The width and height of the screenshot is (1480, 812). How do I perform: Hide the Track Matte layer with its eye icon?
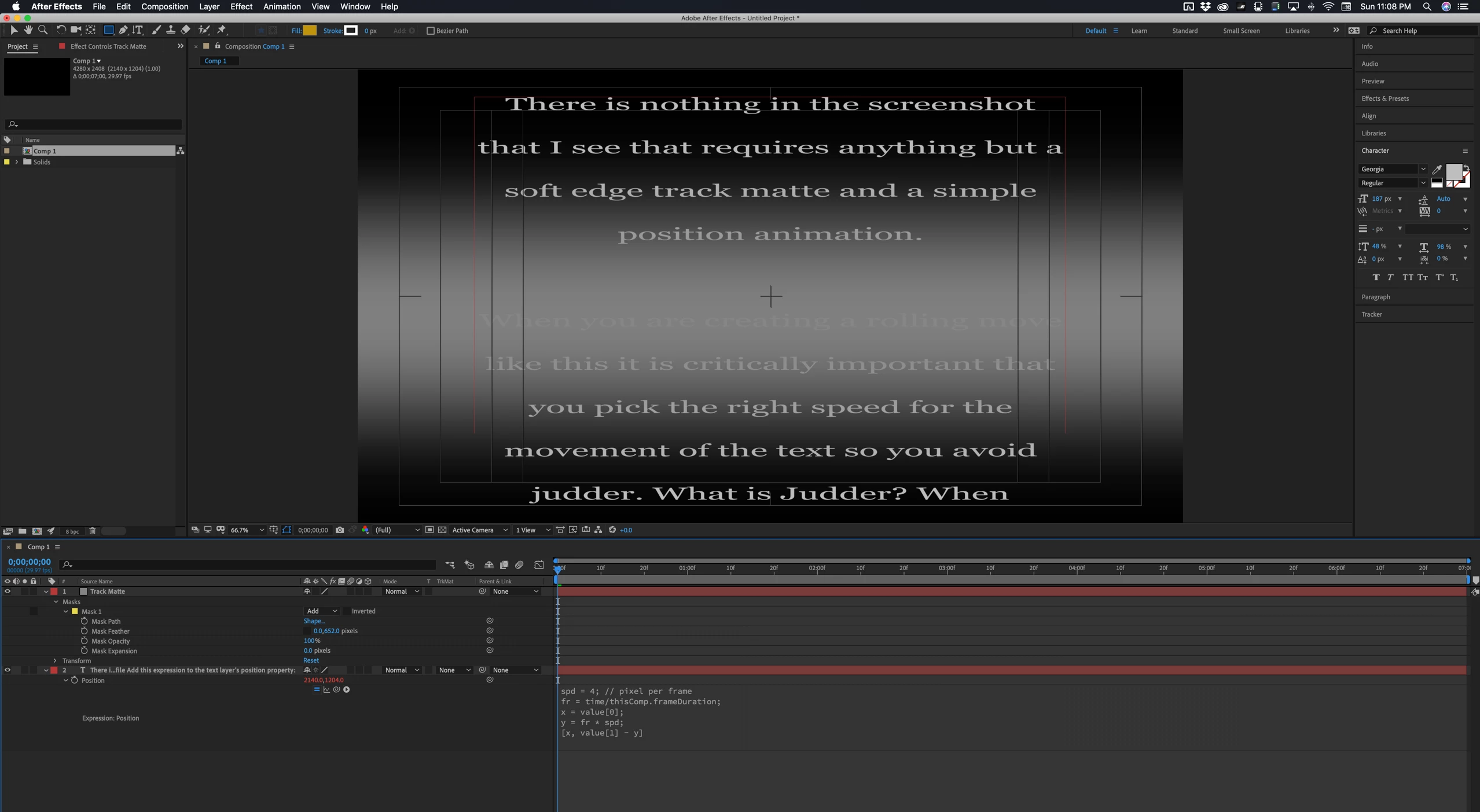[8, 591]
